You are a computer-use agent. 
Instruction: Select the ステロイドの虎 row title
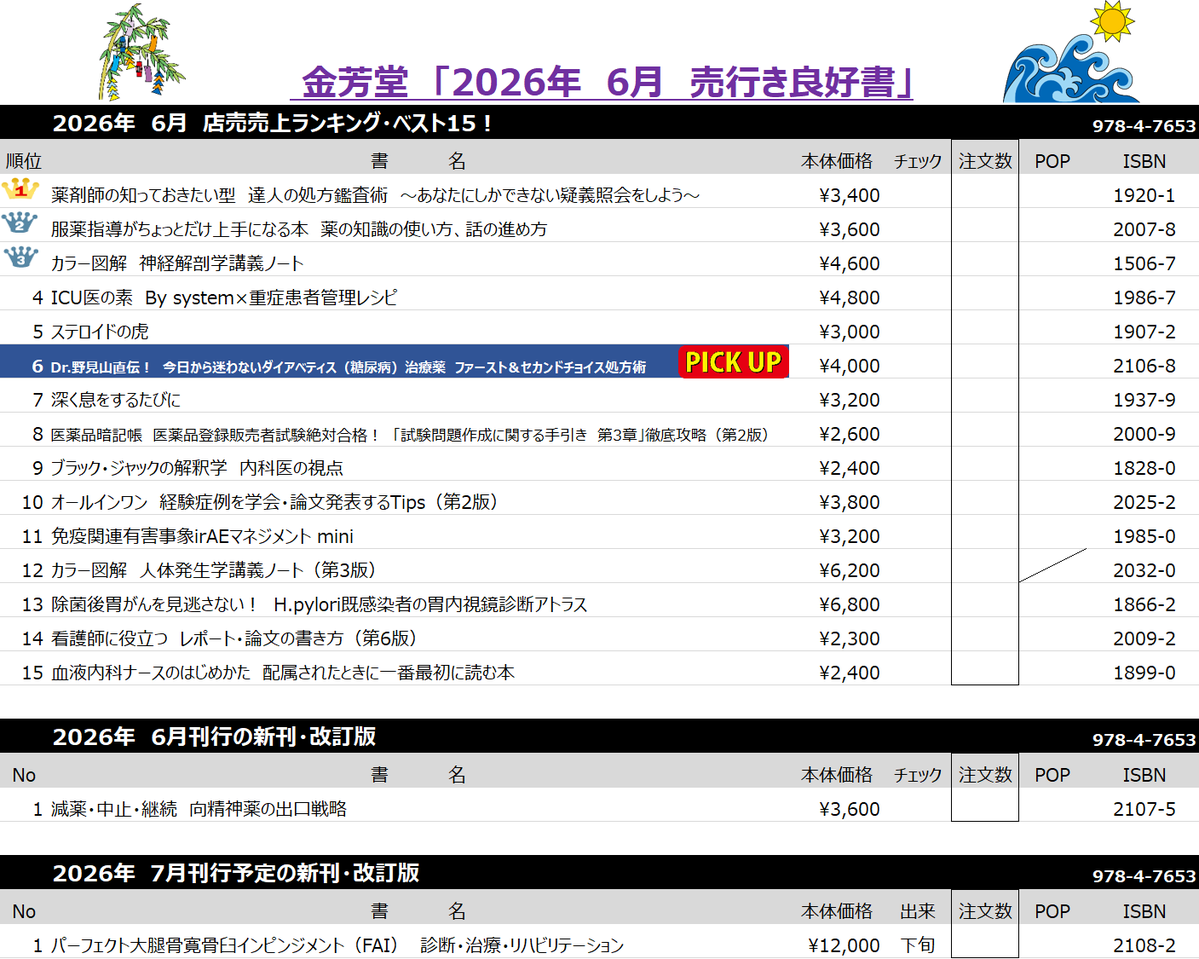pyautogui.click(x=99, y=332)
